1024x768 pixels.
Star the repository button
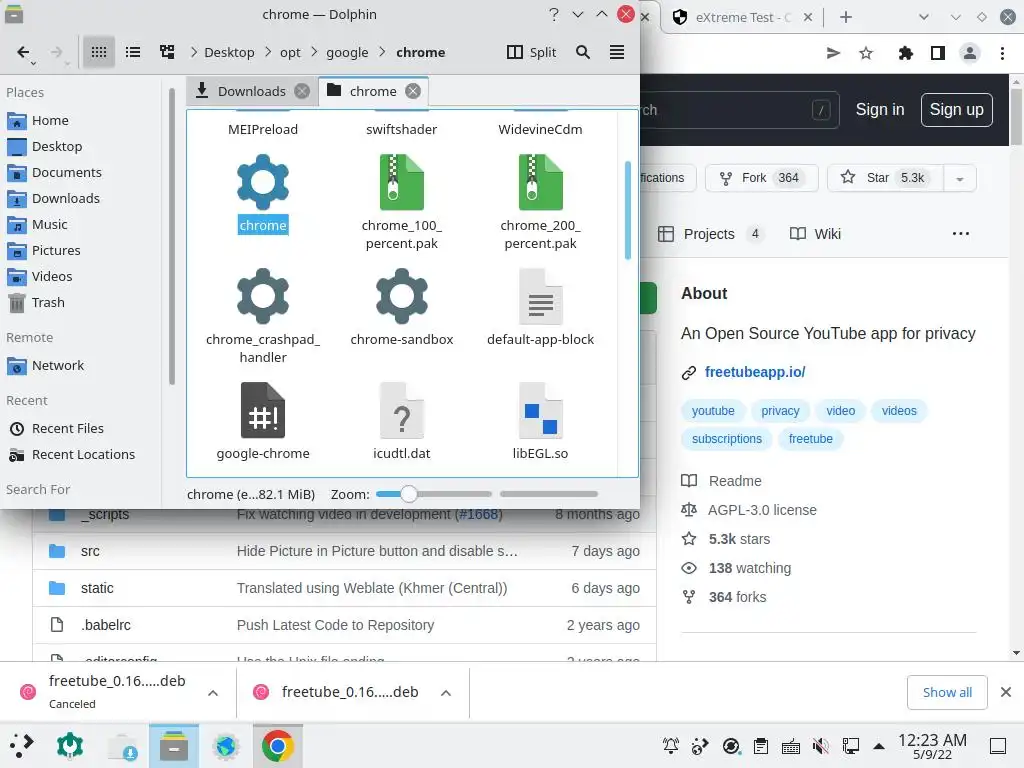pyautogui.click(x=886, y=178)
